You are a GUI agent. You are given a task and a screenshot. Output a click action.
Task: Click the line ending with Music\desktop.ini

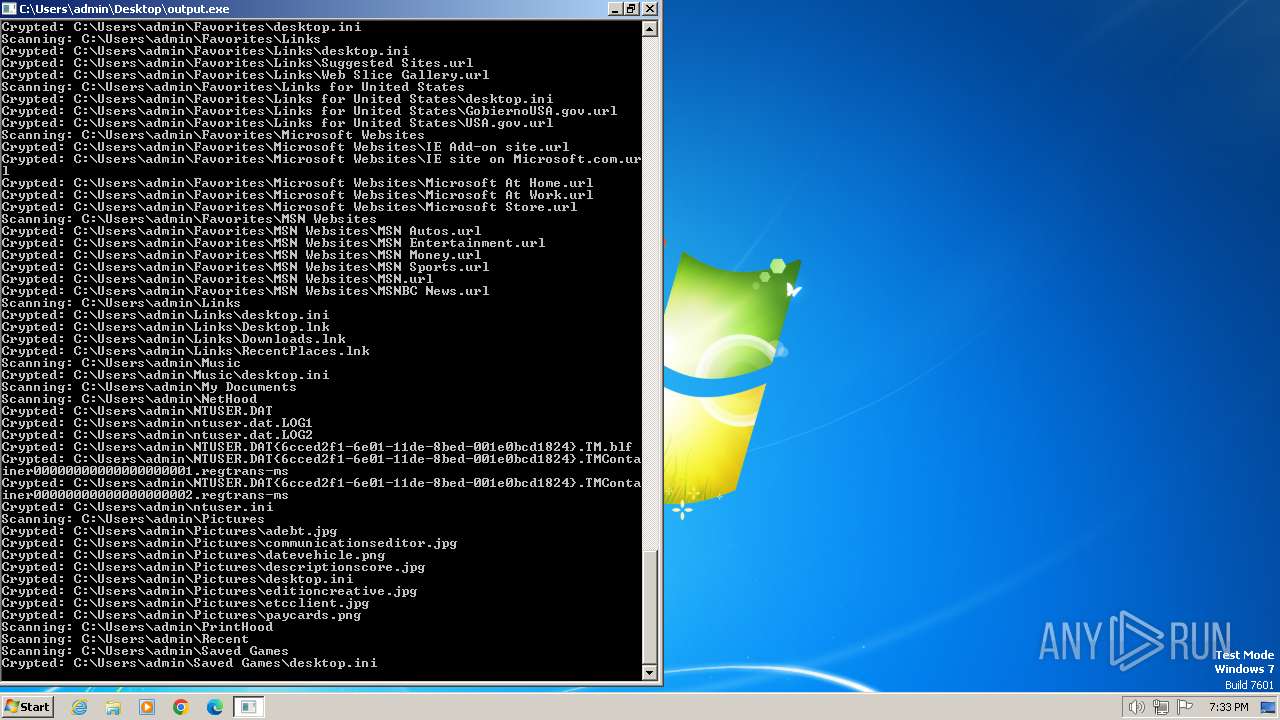(x=165, y=375)
